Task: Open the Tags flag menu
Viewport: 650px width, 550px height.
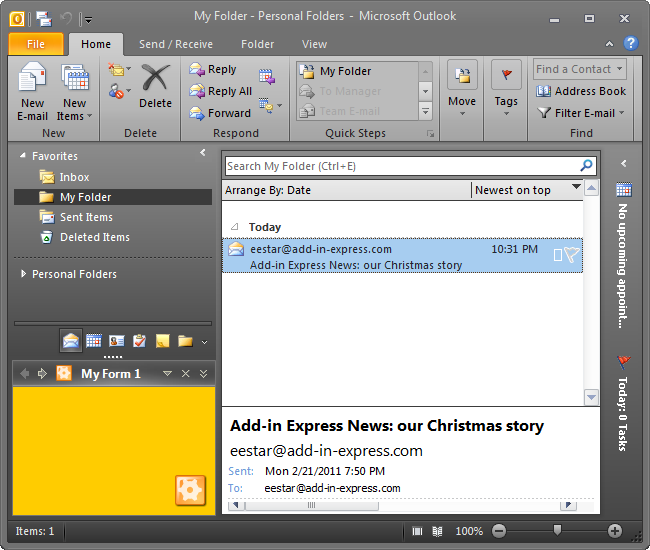Action: 506,89
